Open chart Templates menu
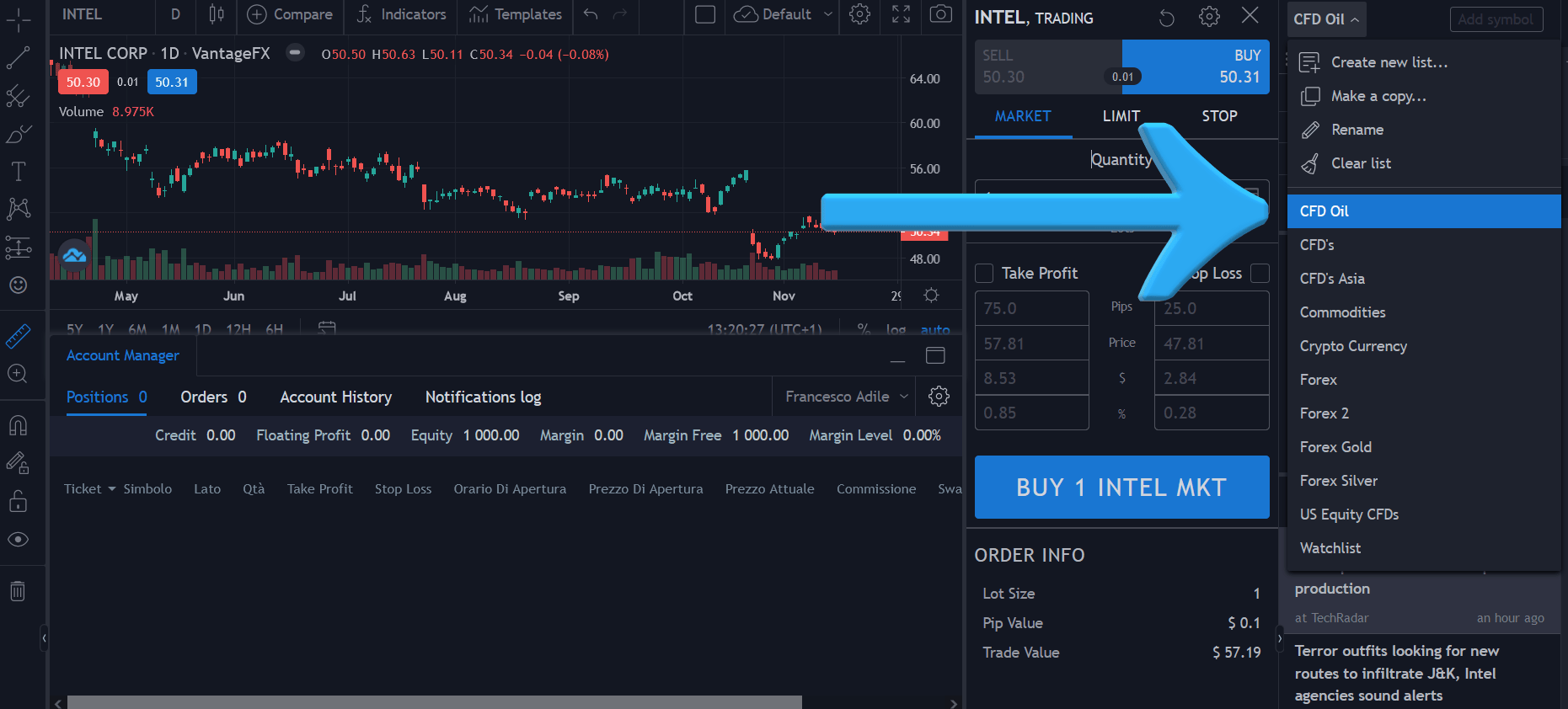1568x709 pixels. point(516,14)
